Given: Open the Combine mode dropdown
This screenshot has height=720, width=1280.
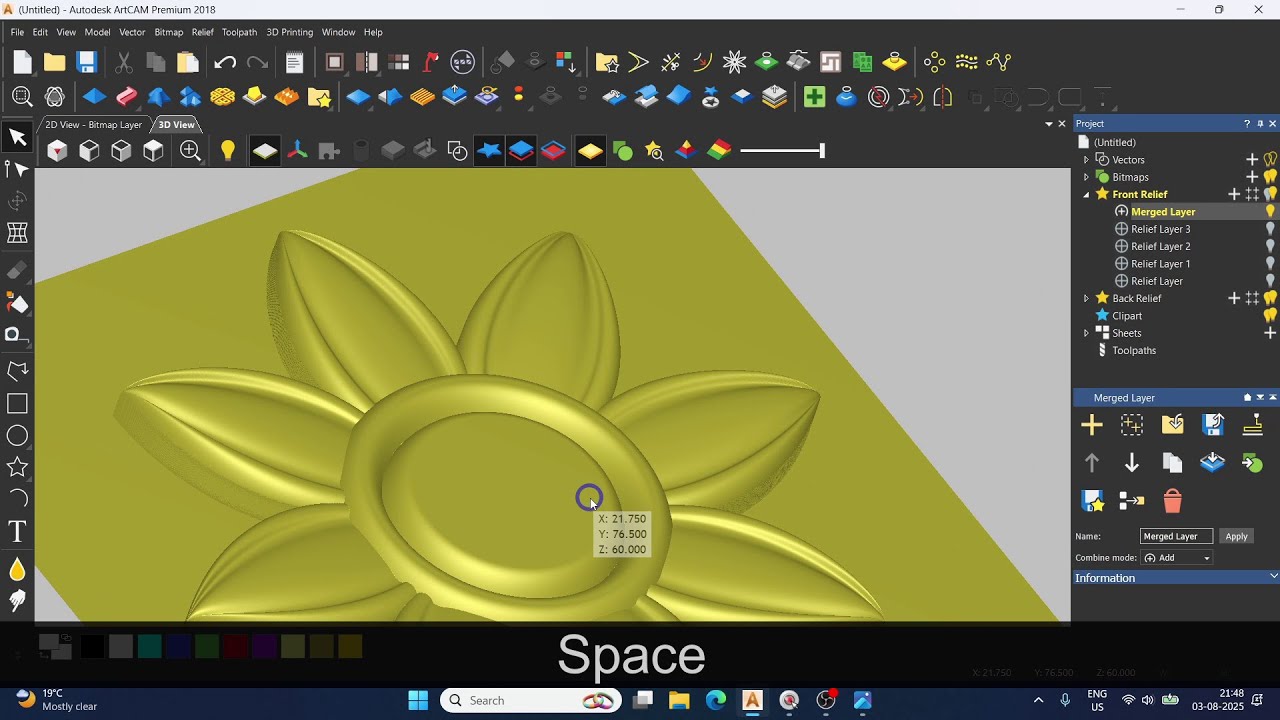Looking at the screenshot, I should coord(1177,558).
